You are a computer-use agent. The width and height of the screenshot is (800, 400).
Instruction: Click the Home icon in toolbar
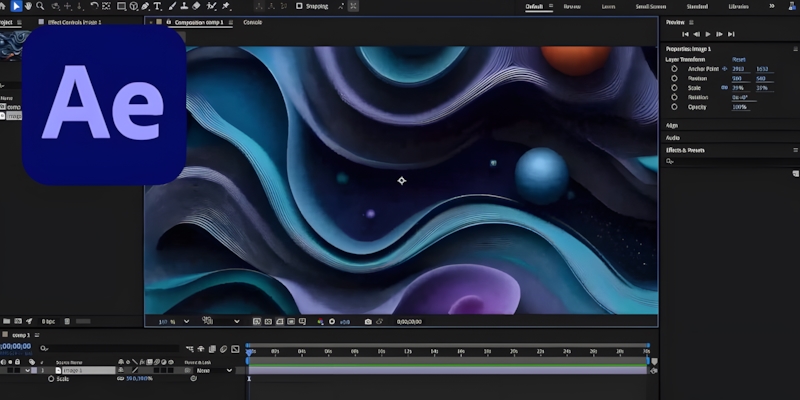(3, 6)
